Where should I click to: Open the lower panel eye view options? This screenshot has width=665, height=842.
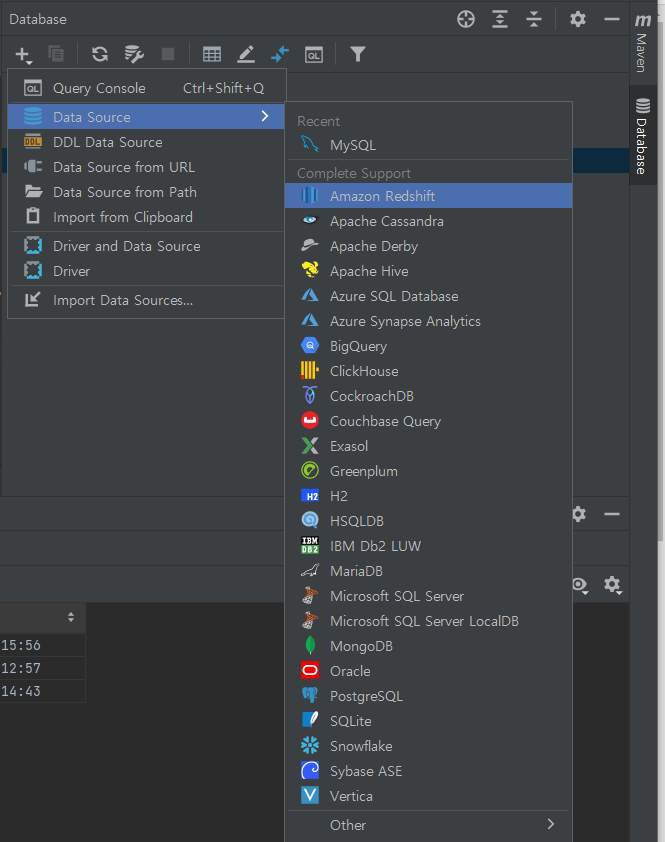pos(580,585)
